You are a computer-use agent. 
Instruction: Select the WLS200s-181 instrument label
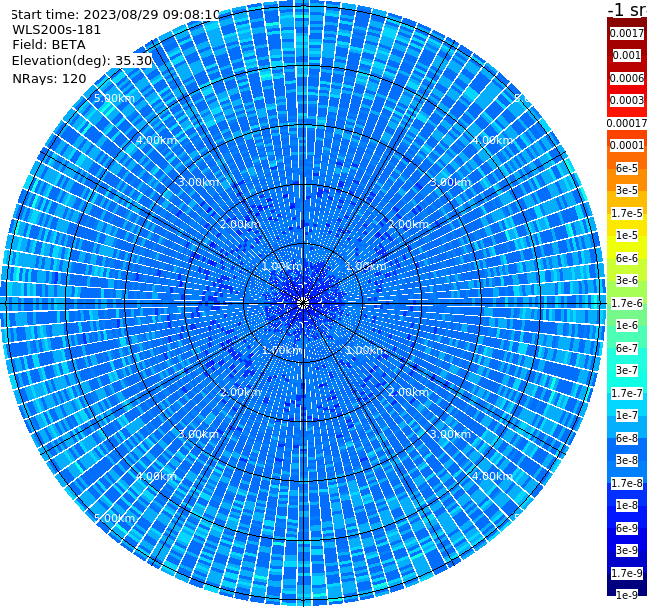click(x=57, y=30)
